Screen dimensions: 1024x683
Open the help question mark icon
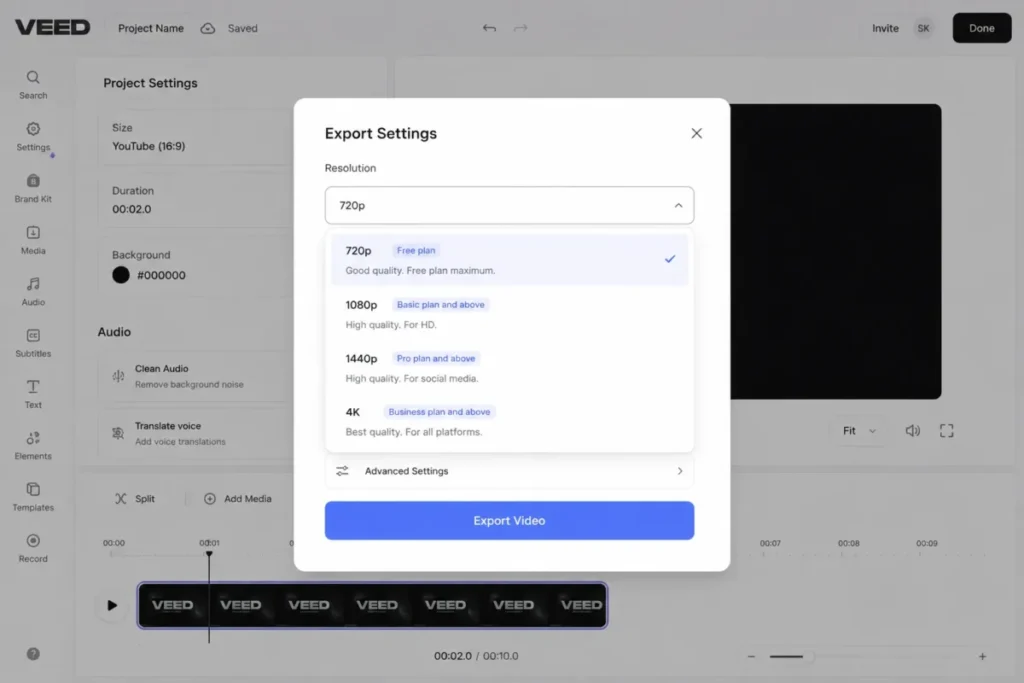33,654
